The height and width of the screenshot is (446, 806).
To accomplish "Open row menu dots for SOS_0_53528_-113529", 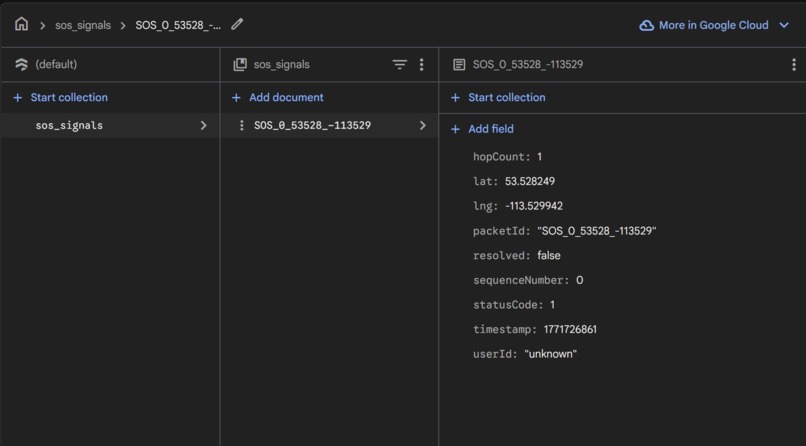I will [242, 125].
